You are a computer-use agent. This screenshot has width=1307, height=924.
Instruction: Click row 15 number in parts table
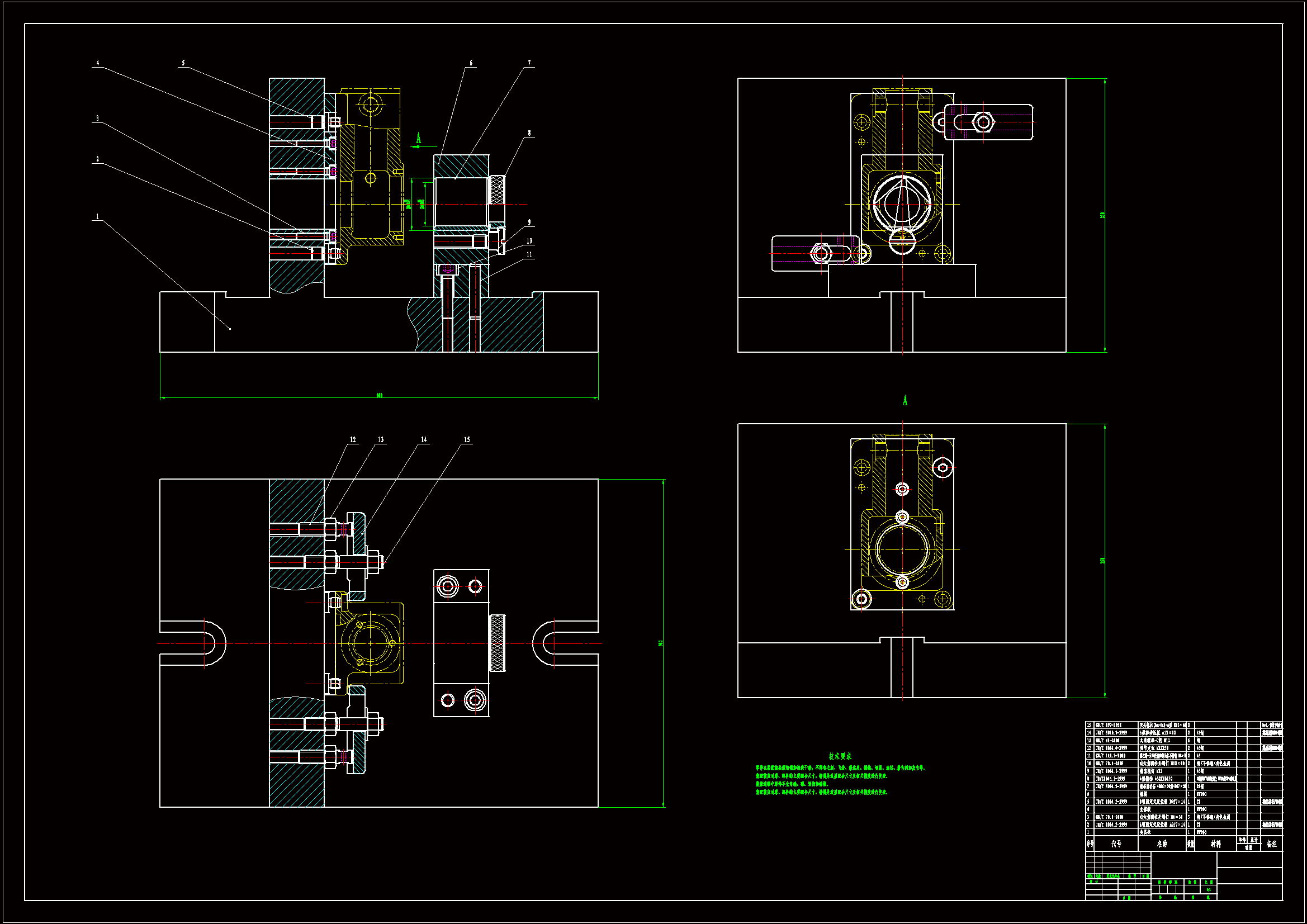[1090, 726]
